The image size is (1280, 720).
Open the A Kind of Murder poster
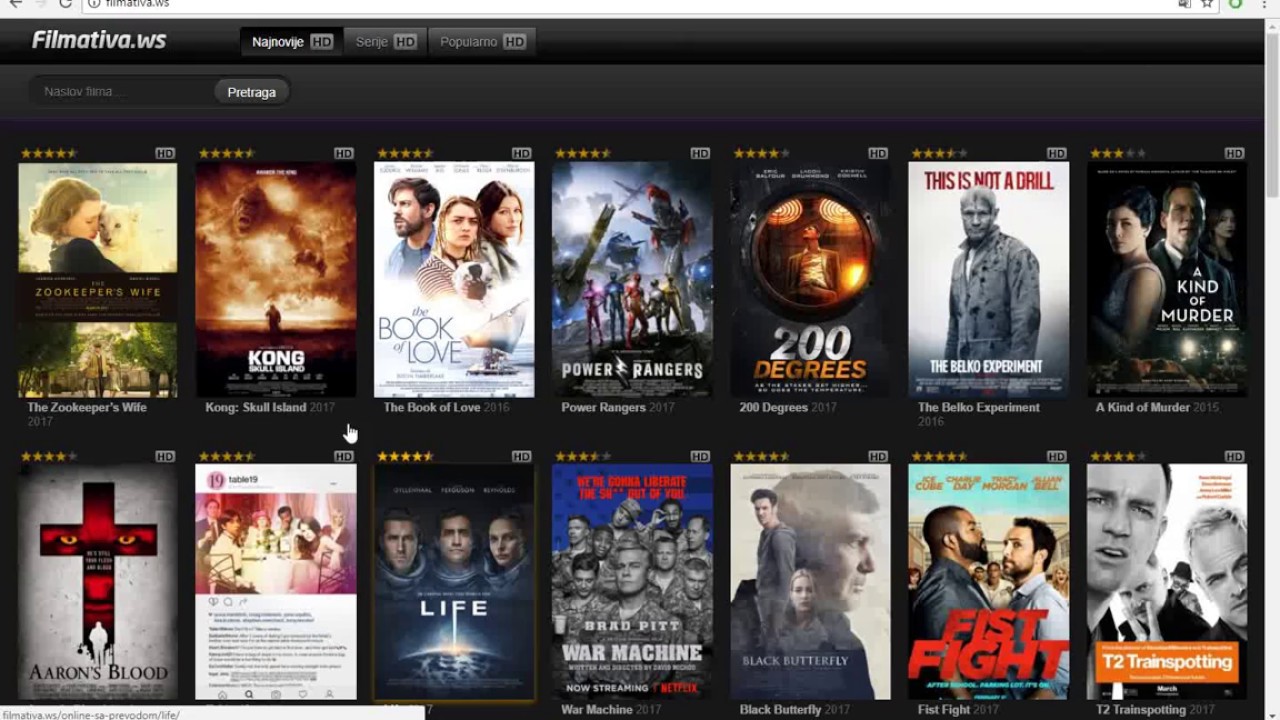[x=1167, y=279]
